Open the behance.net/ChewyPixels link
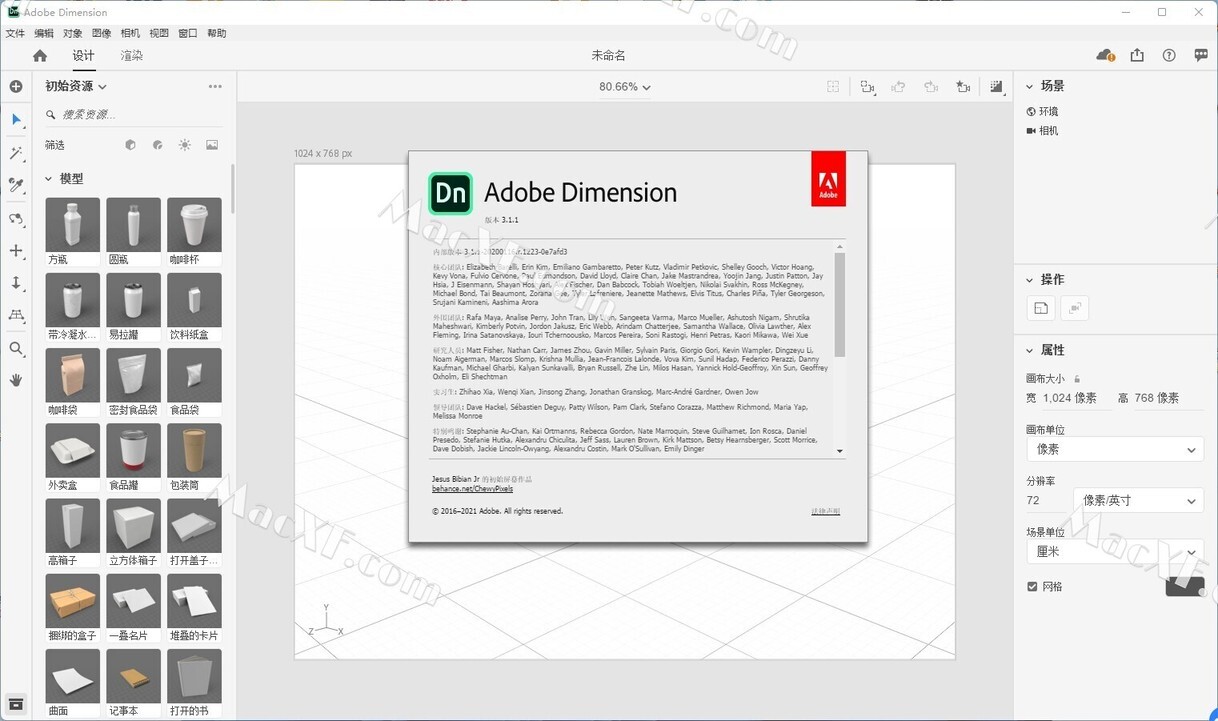This screenshot has width=1218, height=721. (x=472, y=489)
